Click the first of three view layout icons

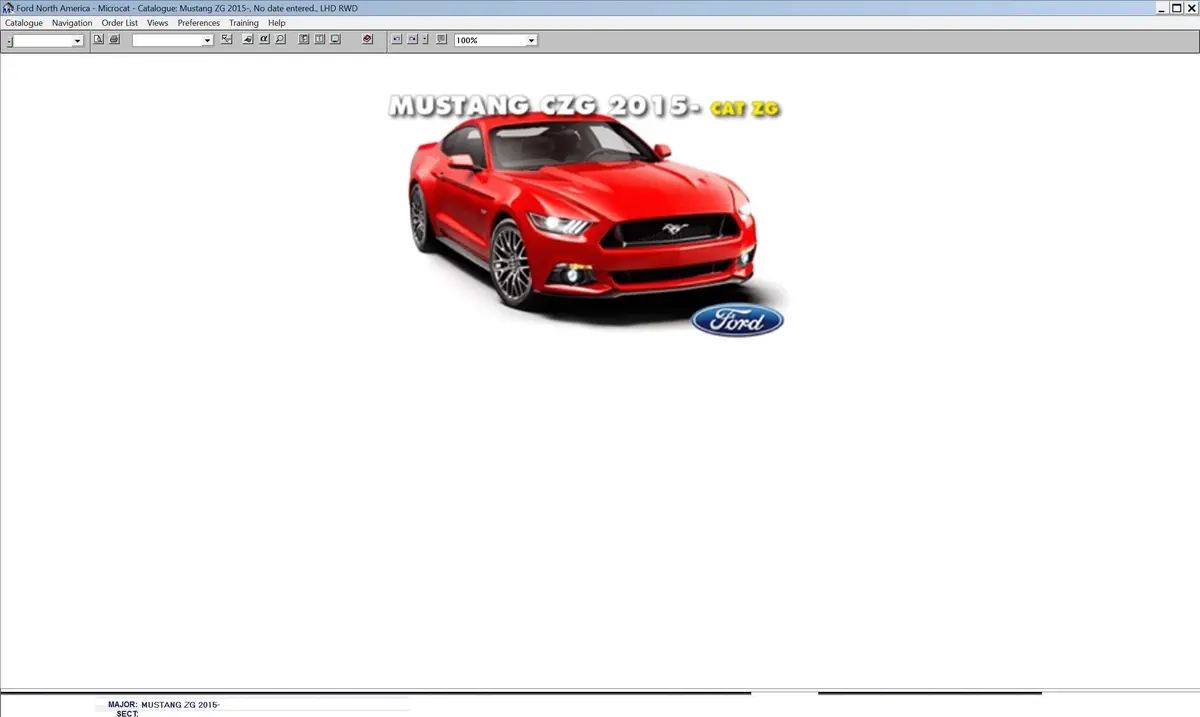click(x=304, y=40)
